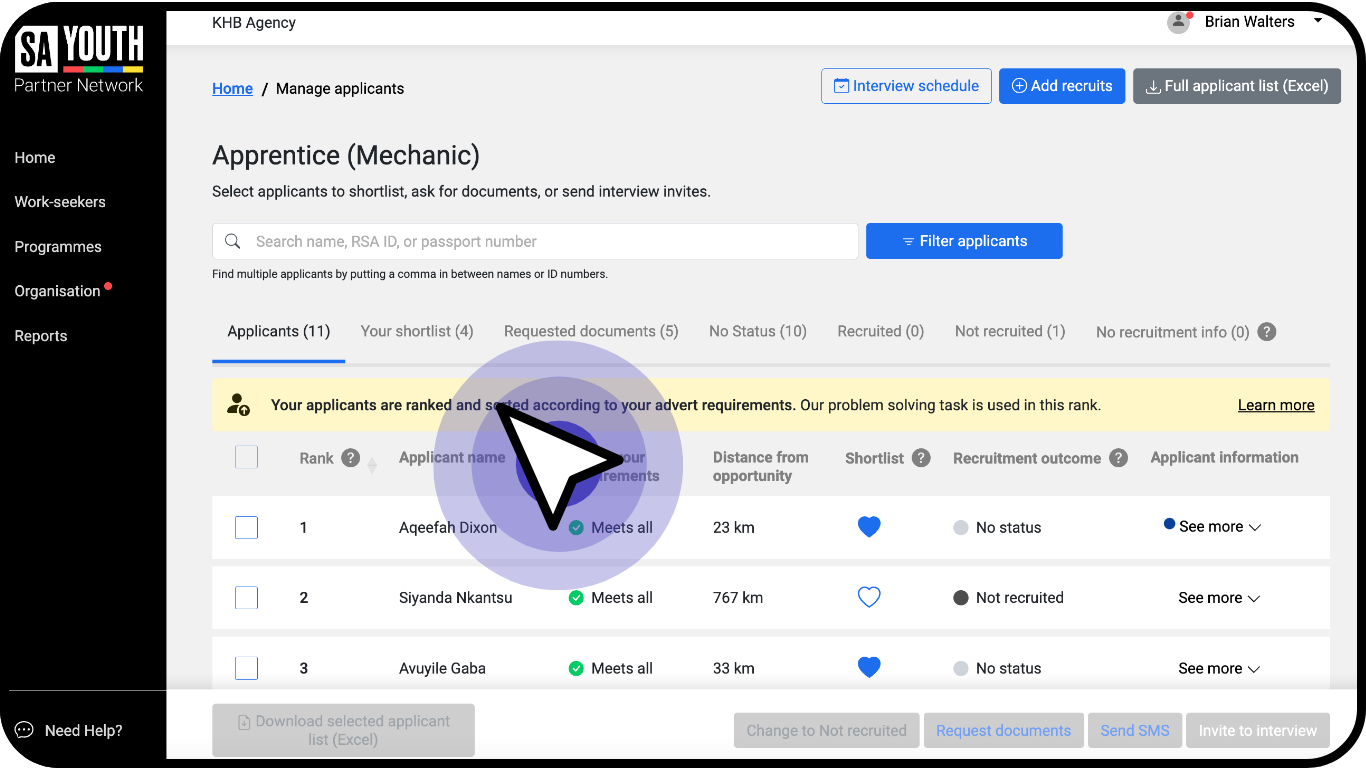
Task: Remove Aqeefah Dixon from shortlist via heart
Action: pyautogui.click(x=869, y=527)
